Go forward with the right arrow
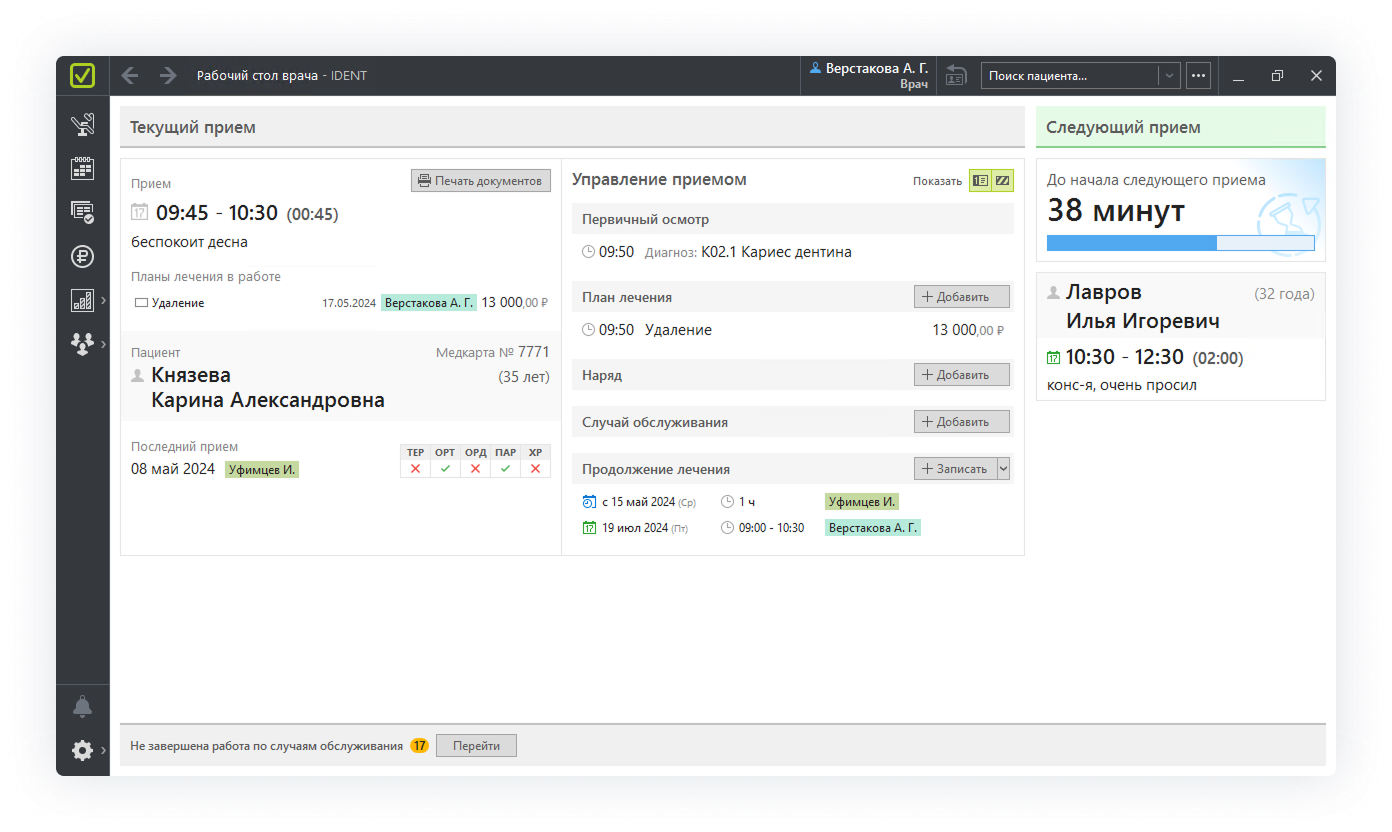Screen dimensions: 1392x832 [168, 76]
